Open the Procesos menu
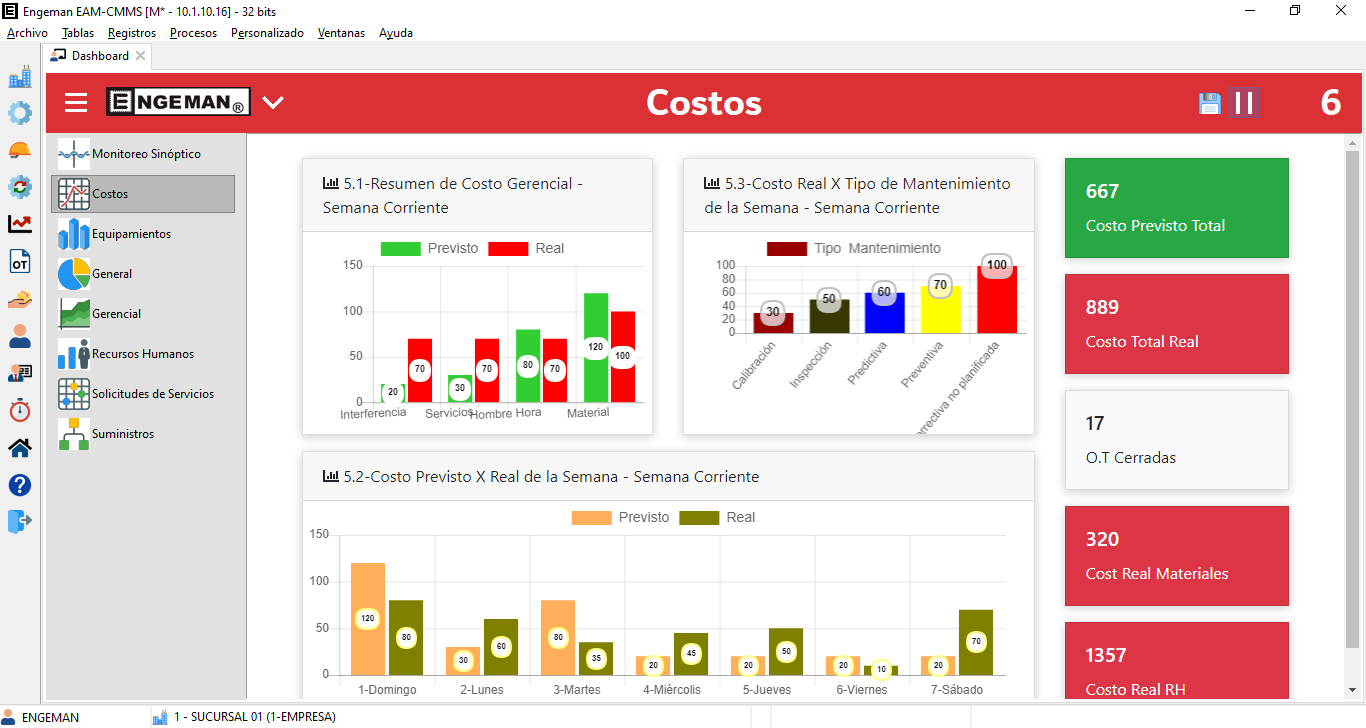The width and height of the screenshot is (1366, 728). coord(193,33)
